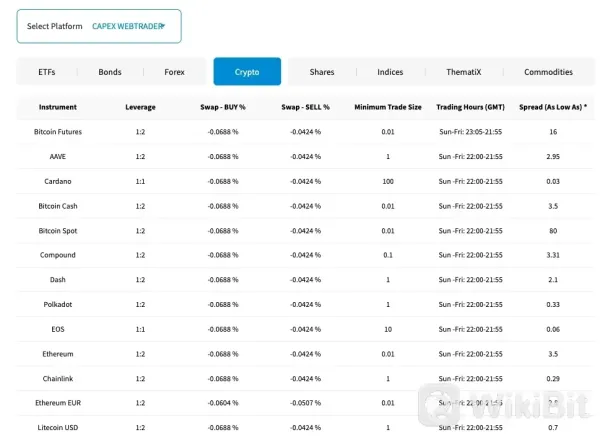Click the Spread (As Low As) header

pos(553,107)
